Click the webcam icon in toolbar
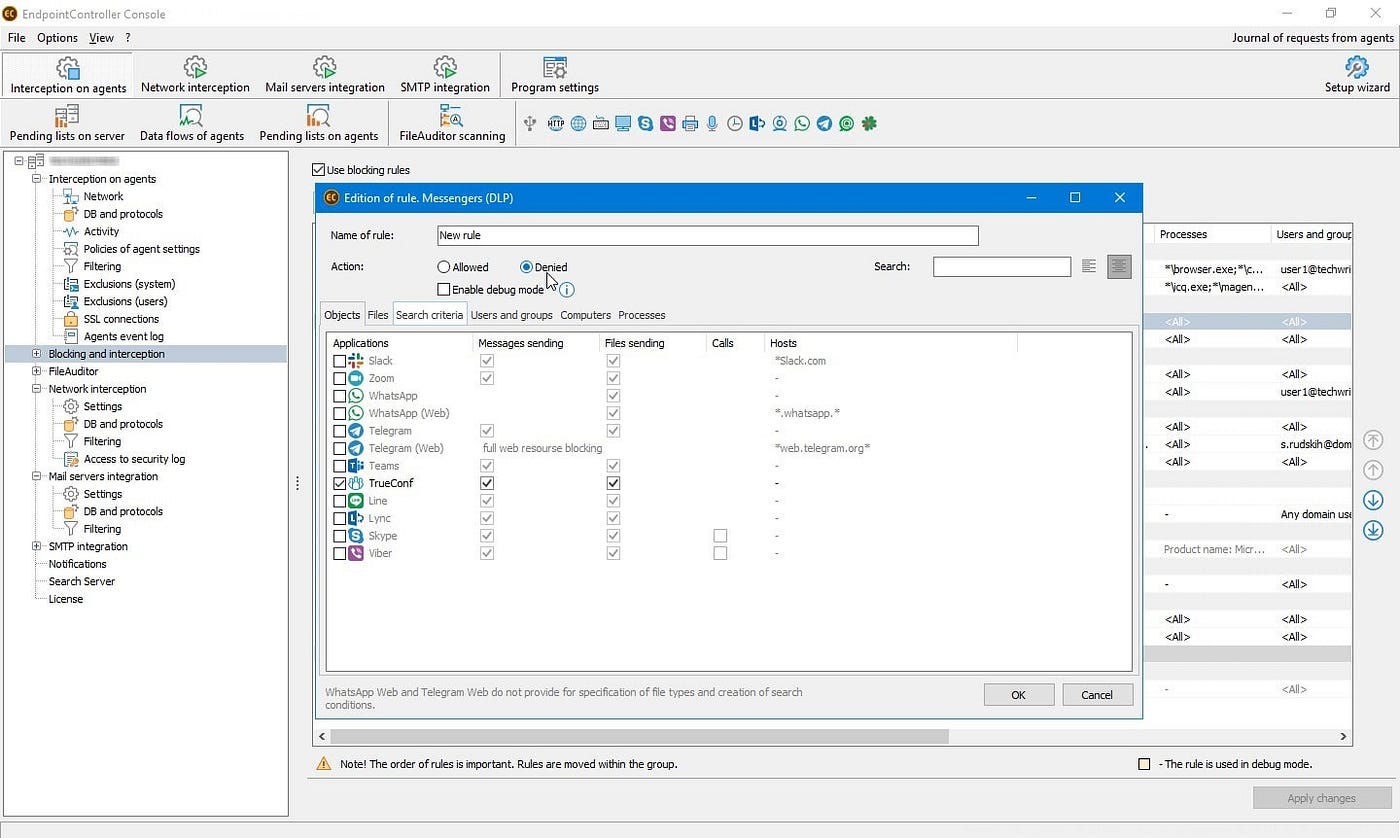 coord(779,124)
